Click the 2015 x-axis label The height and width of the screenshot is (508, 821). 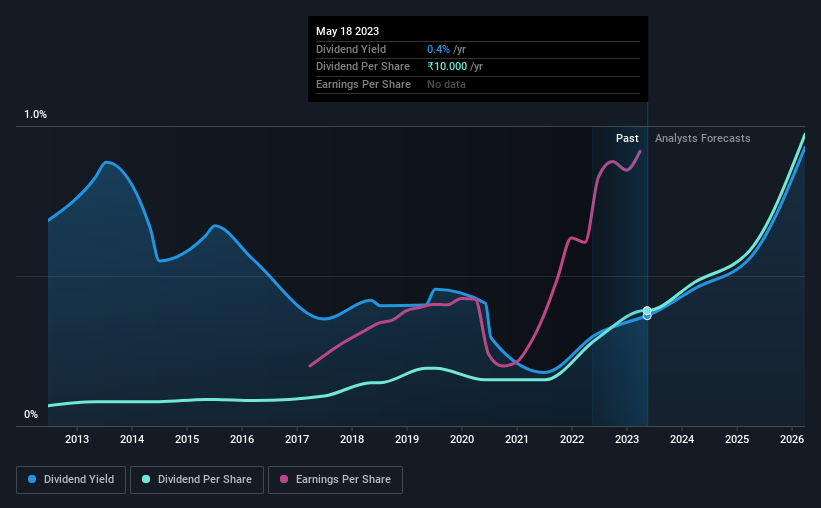click(x=187, y=439)
